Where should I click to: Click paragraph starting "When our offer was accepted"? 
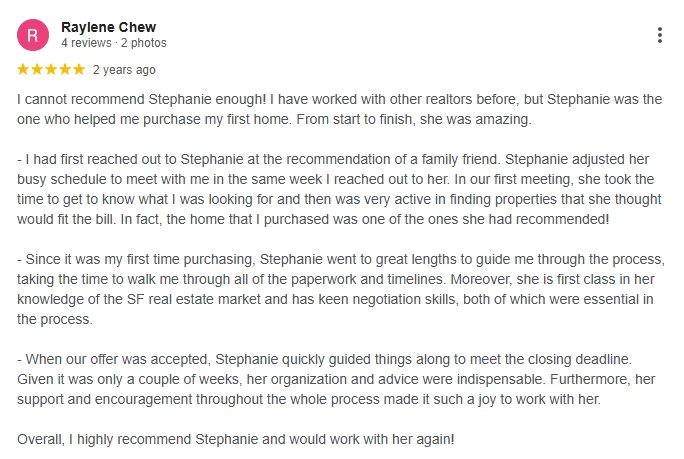click(x=336, y=379)
